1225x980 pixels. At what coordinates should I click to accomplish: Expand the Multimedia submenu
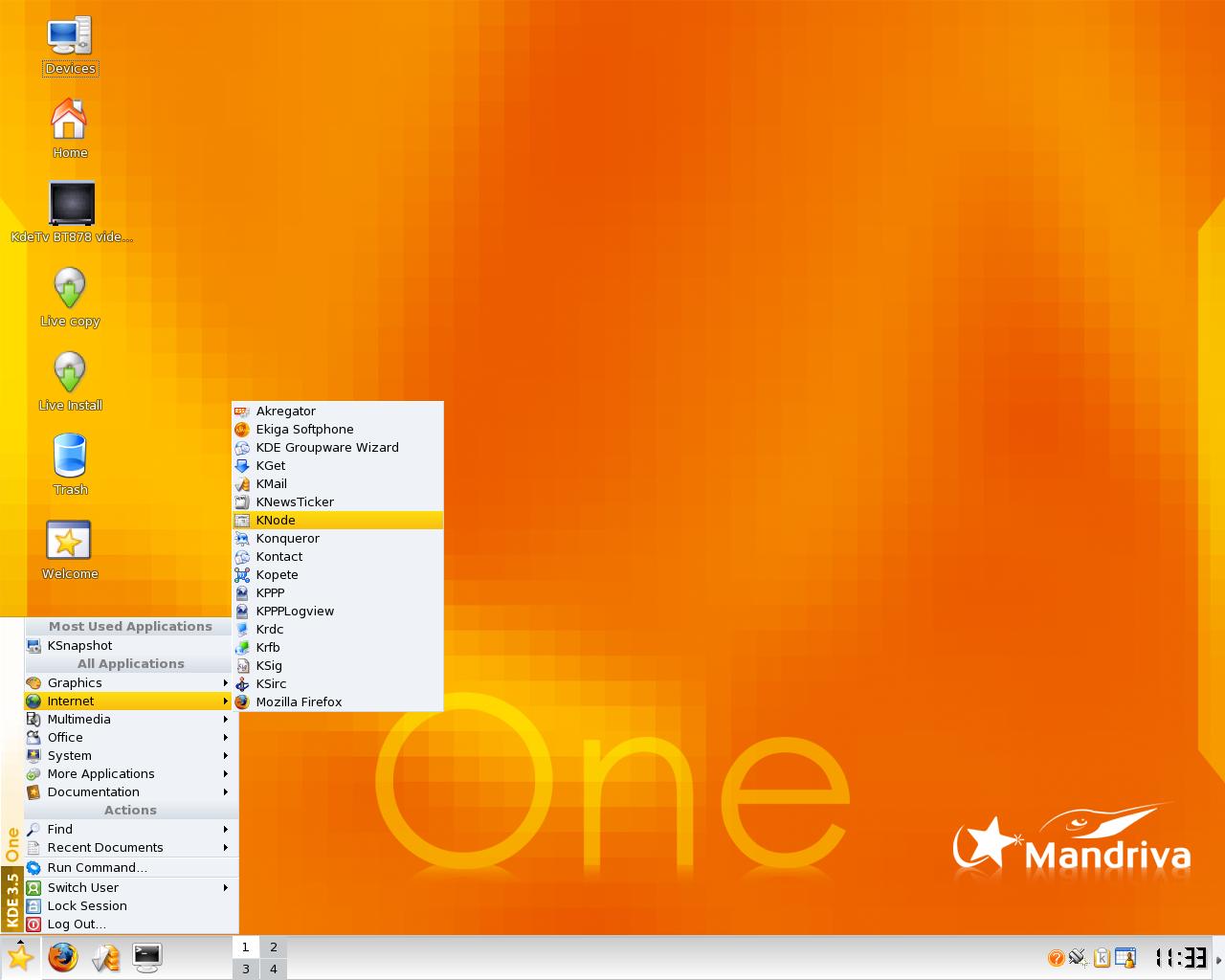(x=129, y=719)
